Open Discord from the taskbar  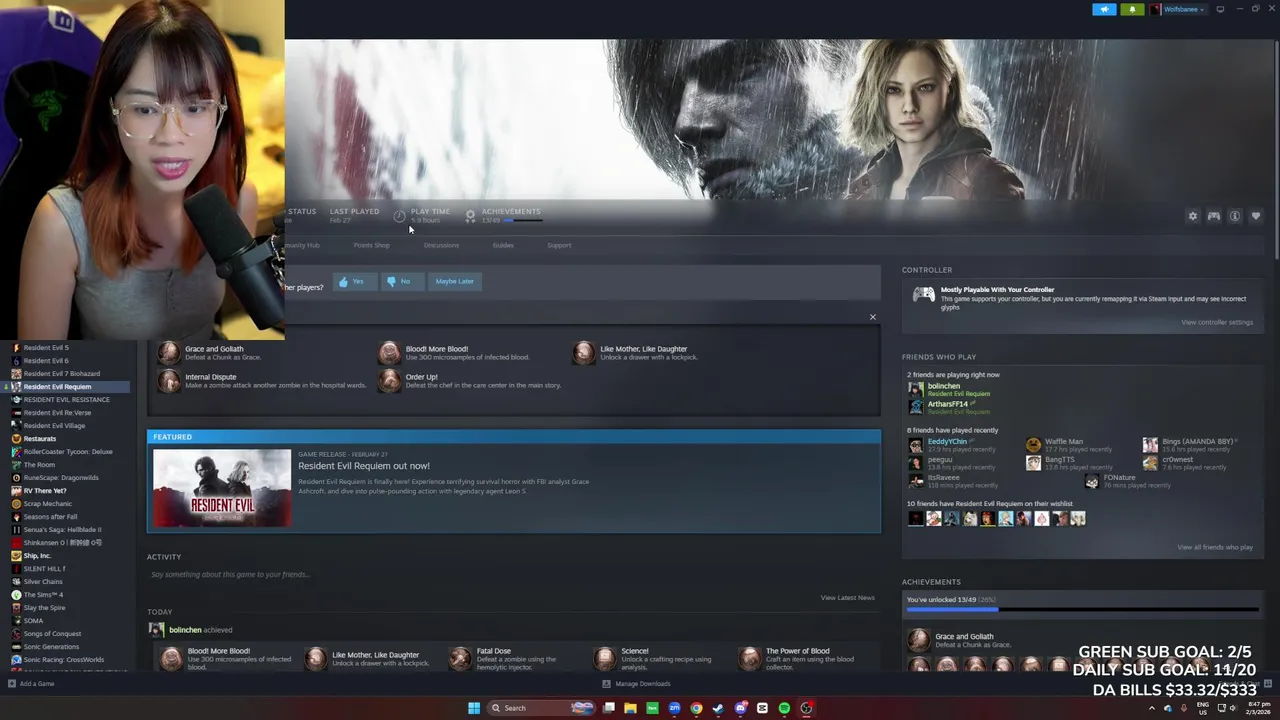(x=740, y=708)
